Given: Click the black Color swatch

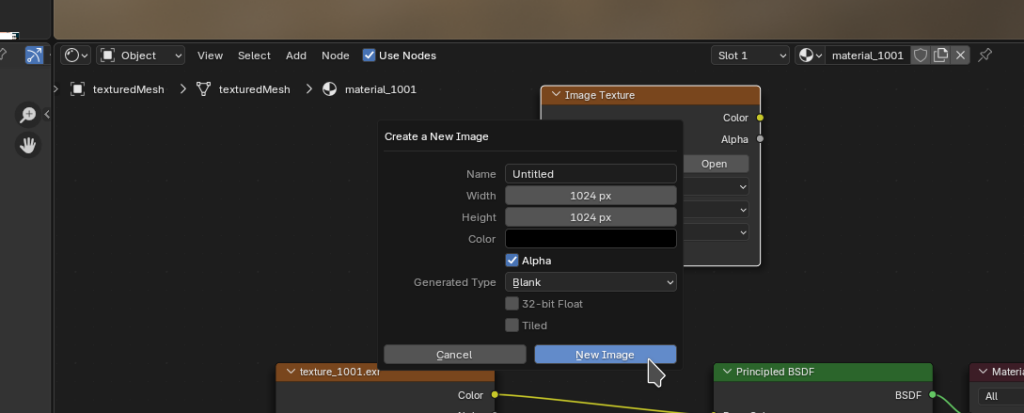Looking at the screenshot, I should [590, 239].
